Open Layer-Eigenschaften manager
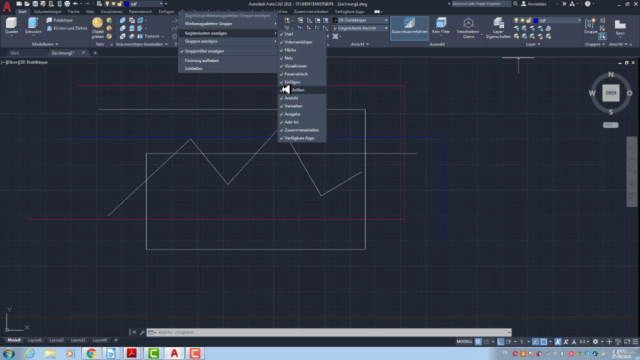 tap(498, 28)
